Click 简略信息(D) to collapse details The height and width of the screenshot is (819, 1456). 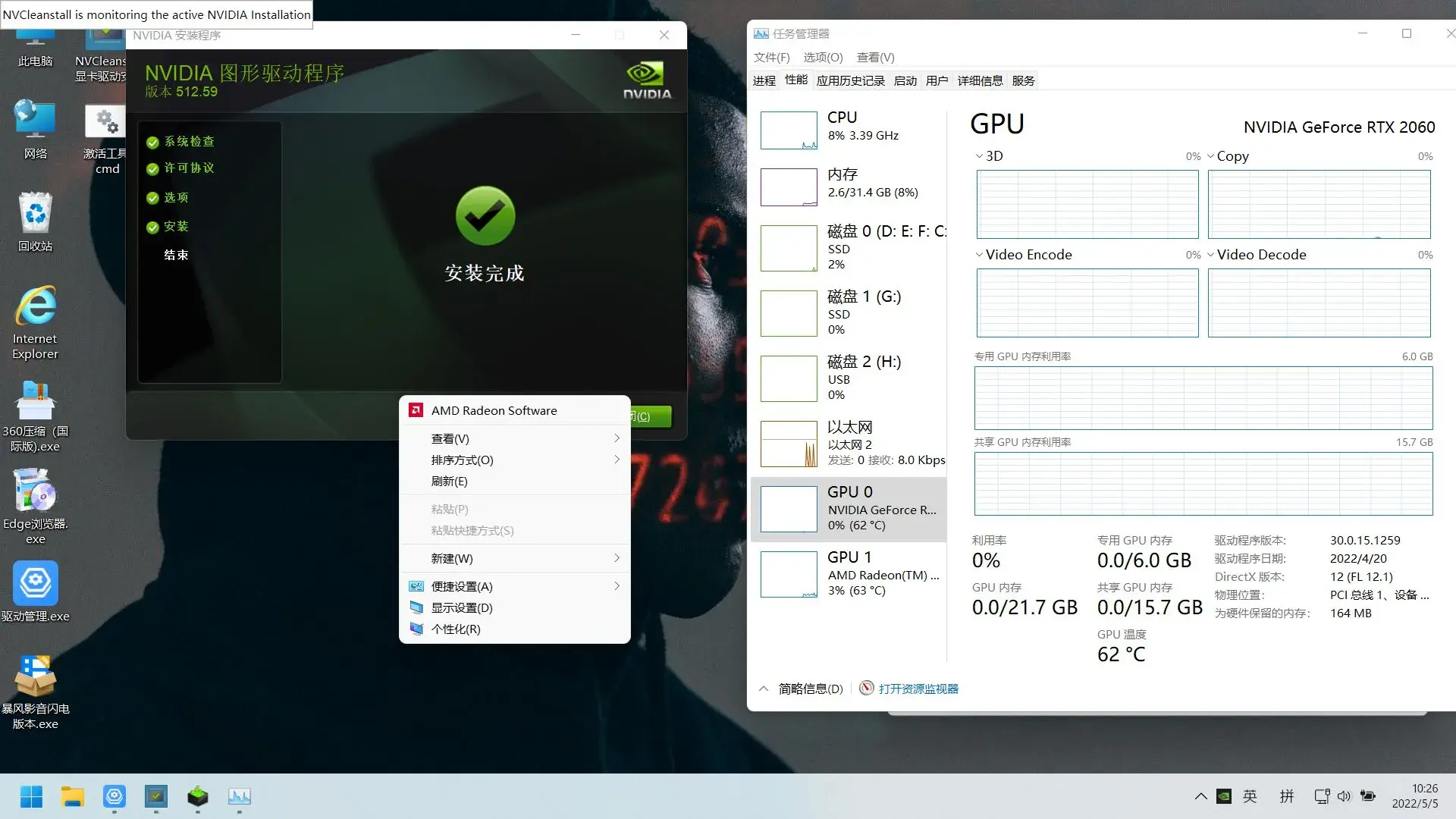pos(811,689)
